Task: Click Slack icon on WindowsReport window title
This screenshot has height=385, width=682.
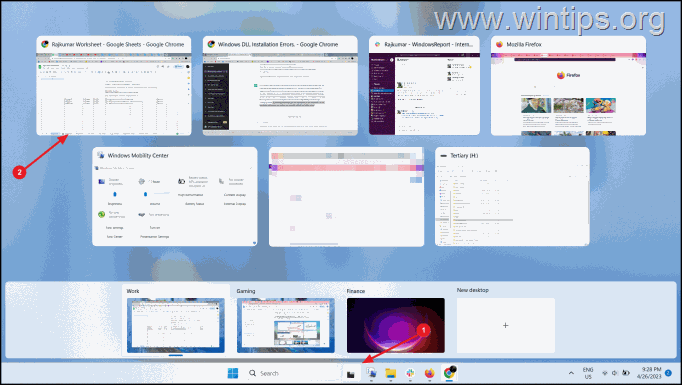Action: coord(377,44)
